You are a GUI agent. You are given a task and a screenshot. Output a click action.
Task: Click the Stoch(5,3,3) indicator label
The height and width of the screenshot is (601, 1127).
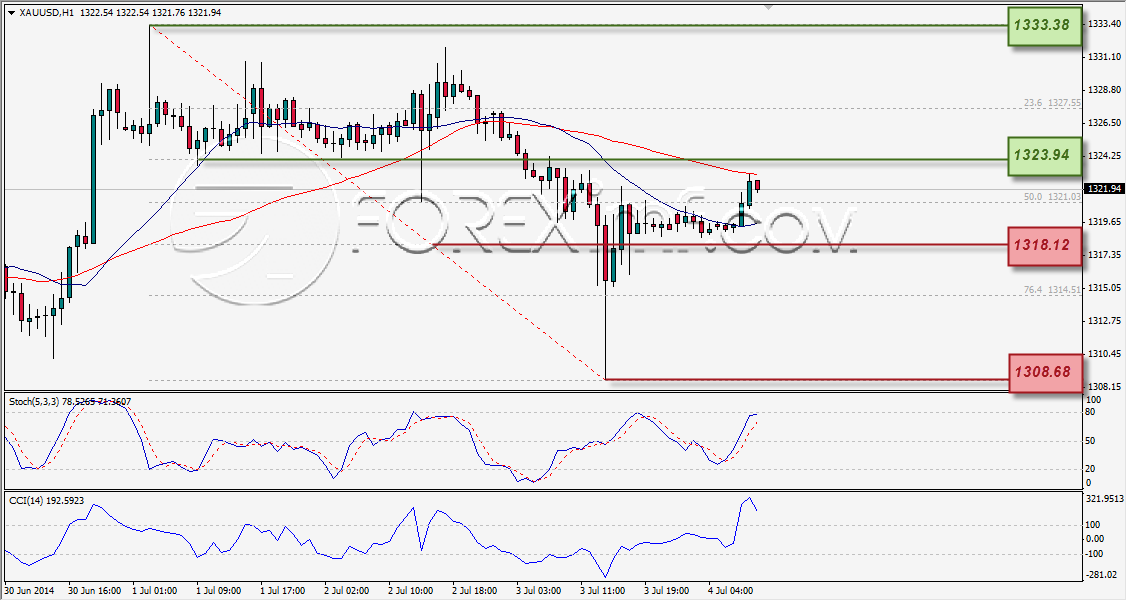[x=70, y=401]
